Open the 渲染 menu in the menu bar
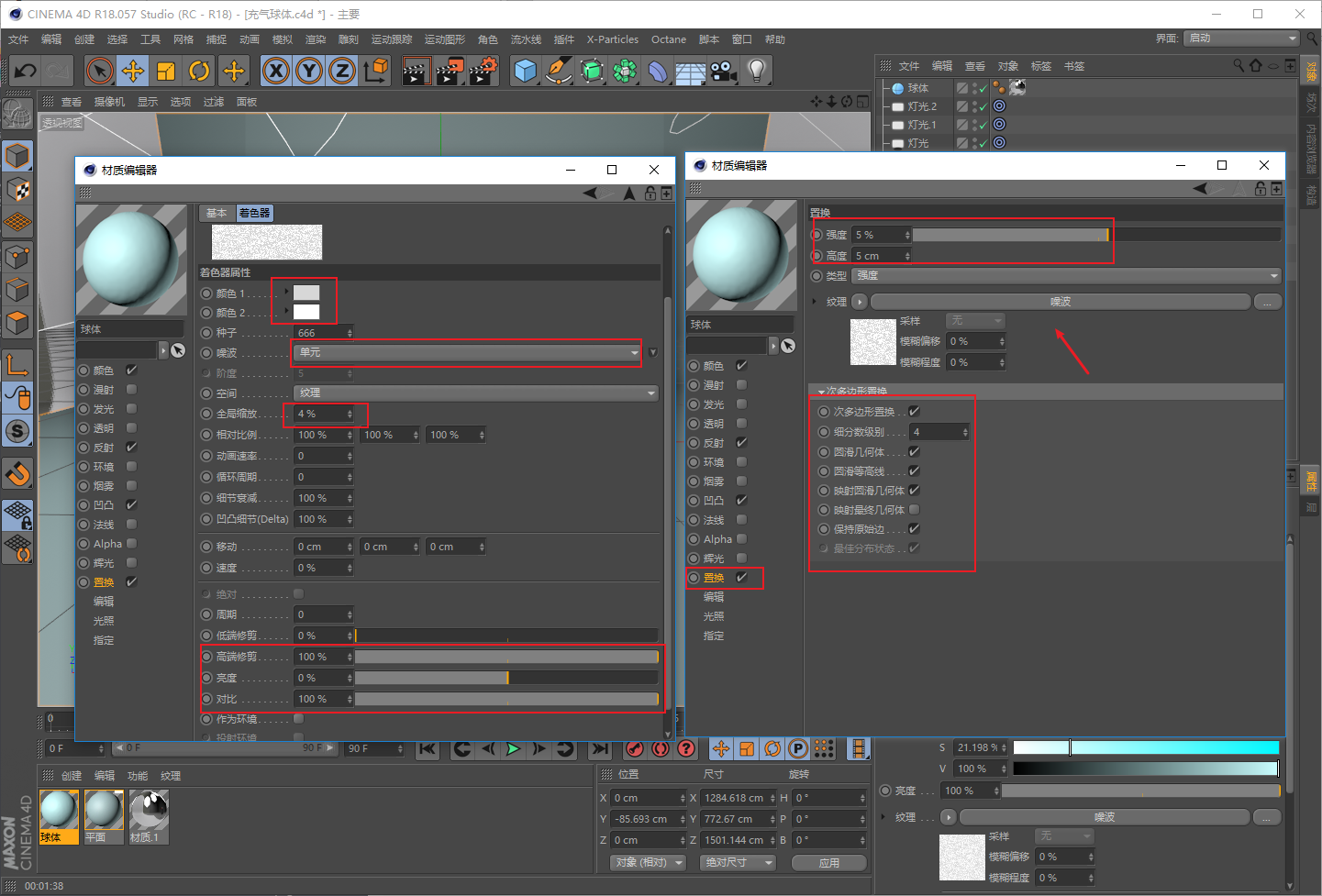This screenshot has height=896, width=1322. pyautogui.click(x=315, y=39)
